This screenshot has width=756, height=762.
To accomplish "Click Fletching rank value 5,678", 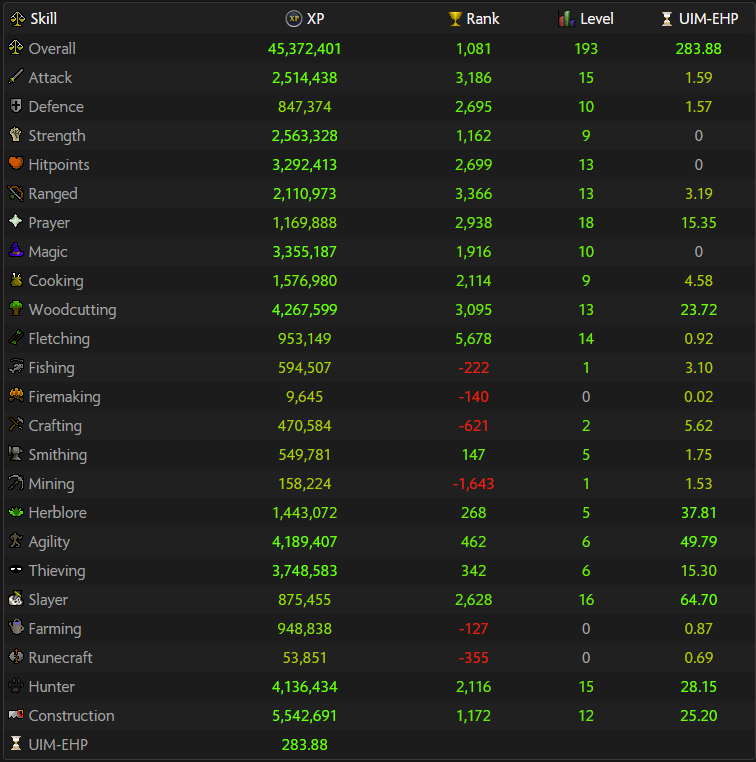I will click(474, 339).
